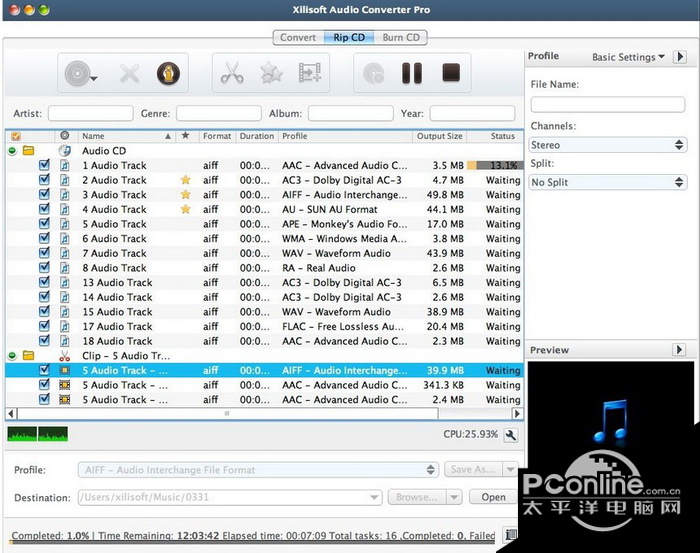Screen dimensions: 700x553
Task: Toggle checkbox for 18 Audio Track
Action: click(44, 341)
